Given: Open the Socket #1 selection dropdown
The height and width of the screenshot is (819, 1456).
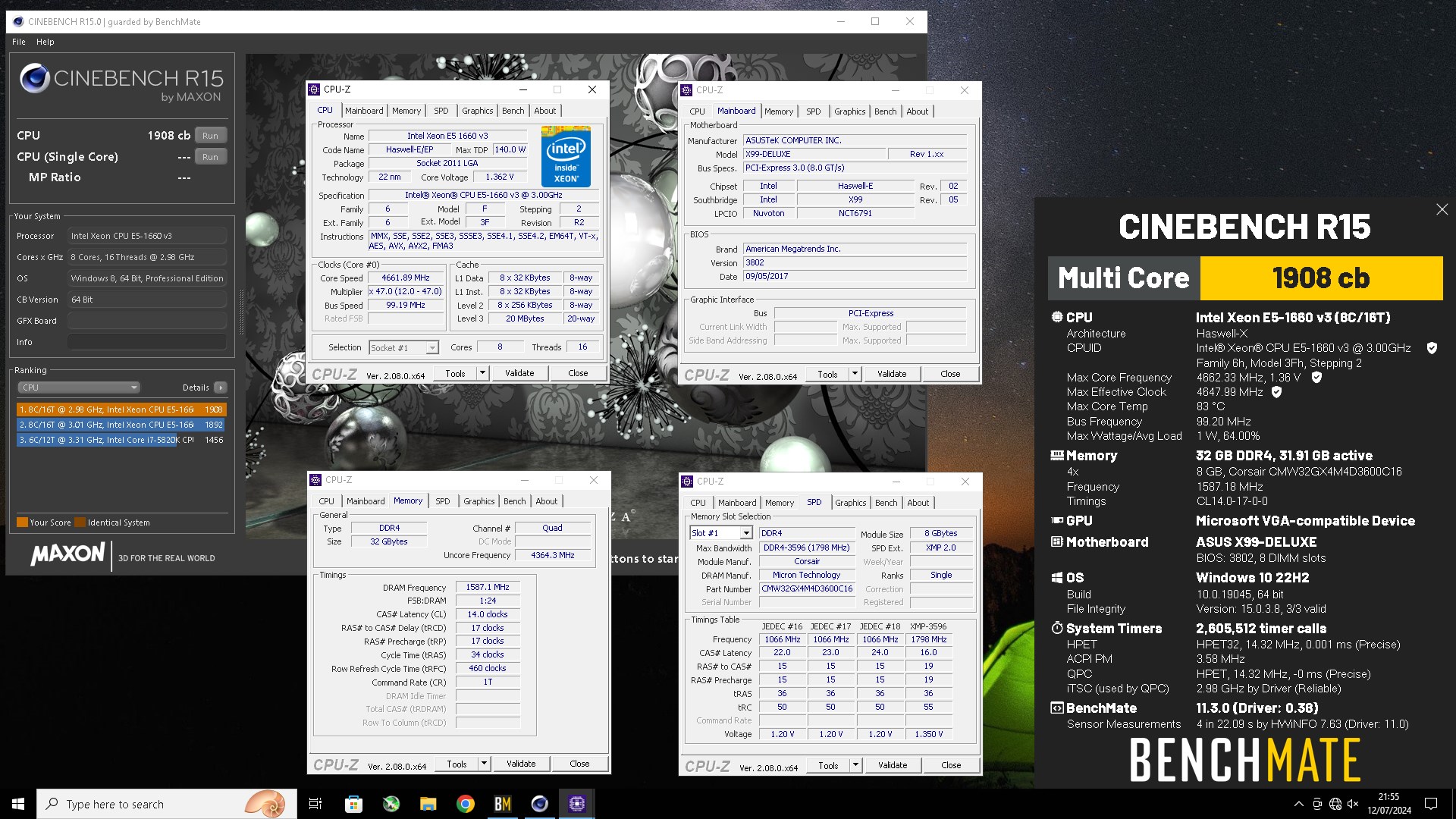Looking at the screenshot, I should pos(403,348).
